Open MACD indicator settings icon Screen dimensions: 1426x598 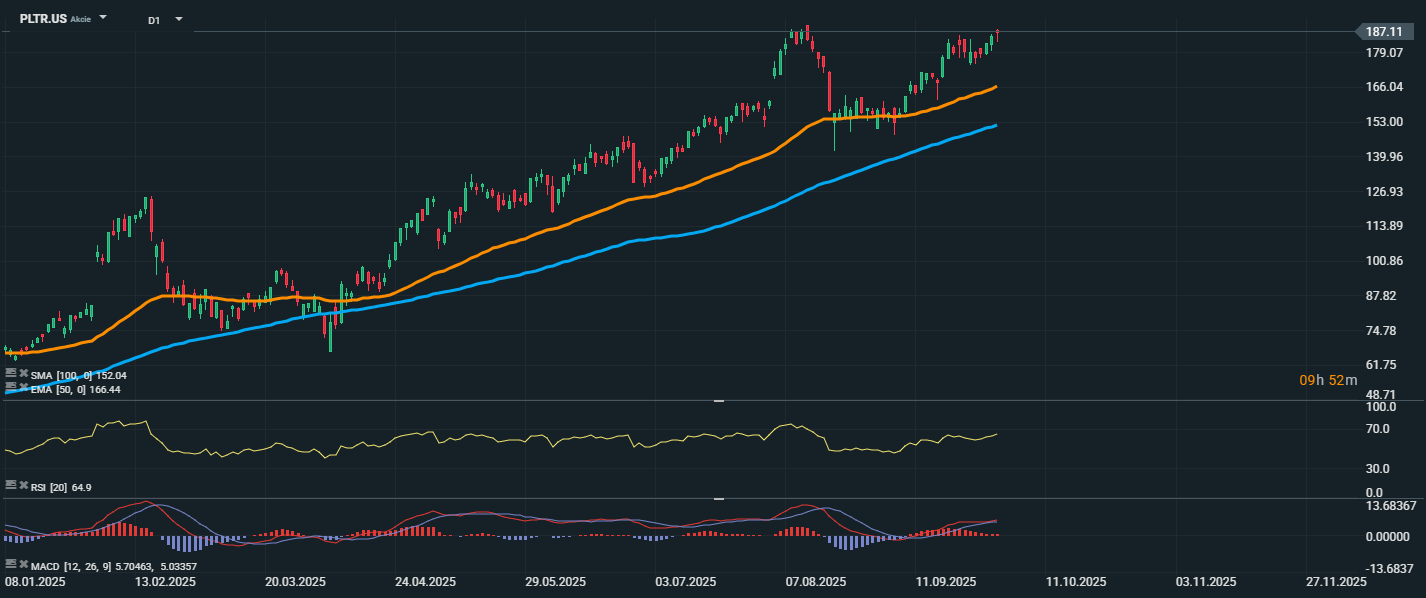(x=11, y=564)
